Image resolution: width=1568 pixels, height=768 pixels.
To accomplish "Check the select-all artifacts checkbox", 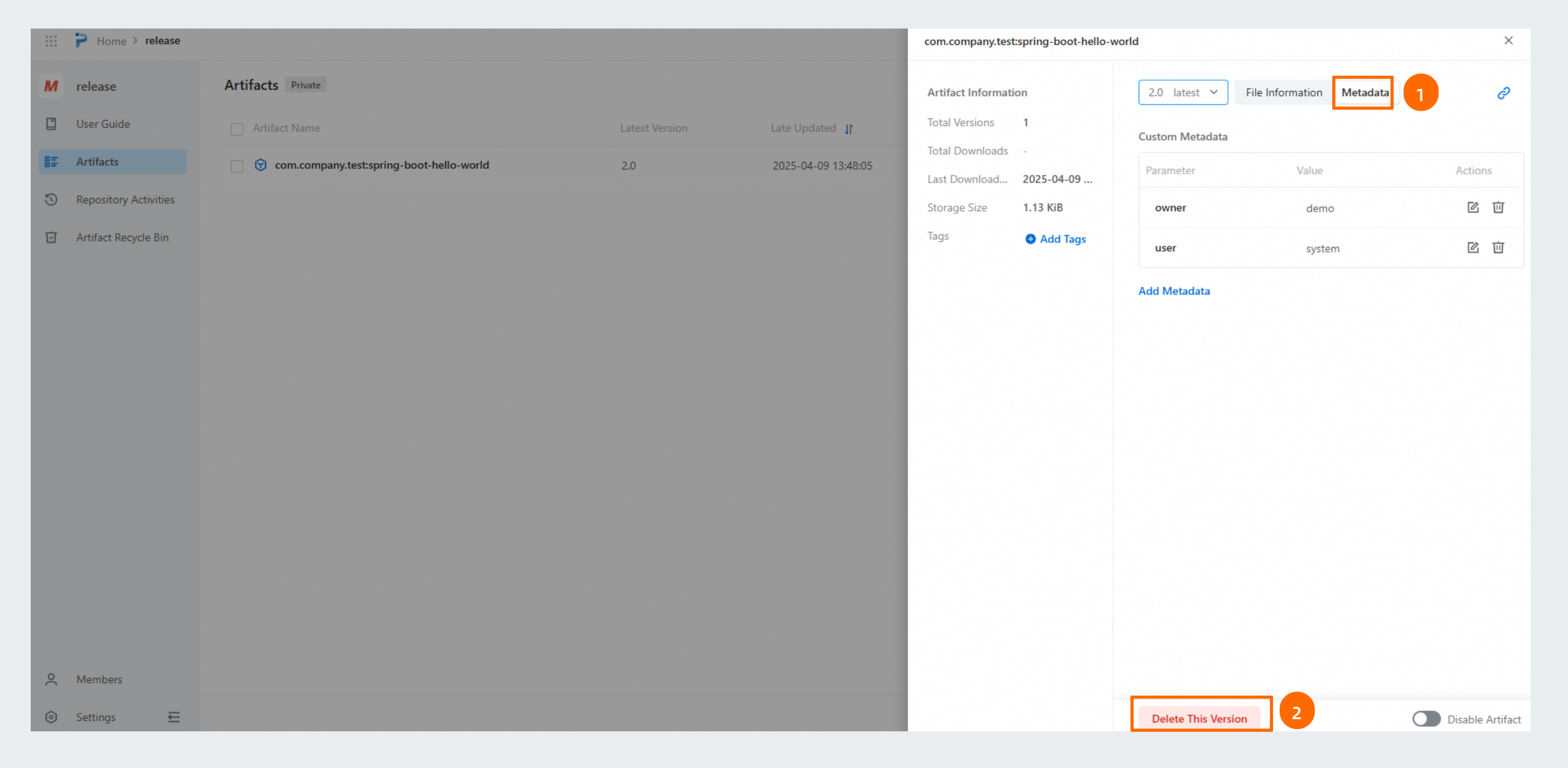I will [237, 129].
